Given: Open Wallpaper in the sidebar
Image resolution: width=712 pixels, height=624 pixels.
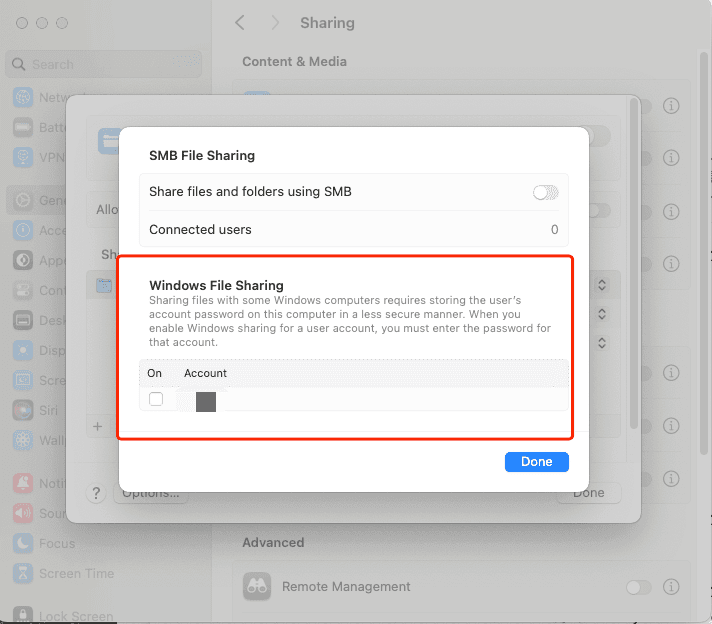Looking at the screenshot, I should tap(40, 440).
